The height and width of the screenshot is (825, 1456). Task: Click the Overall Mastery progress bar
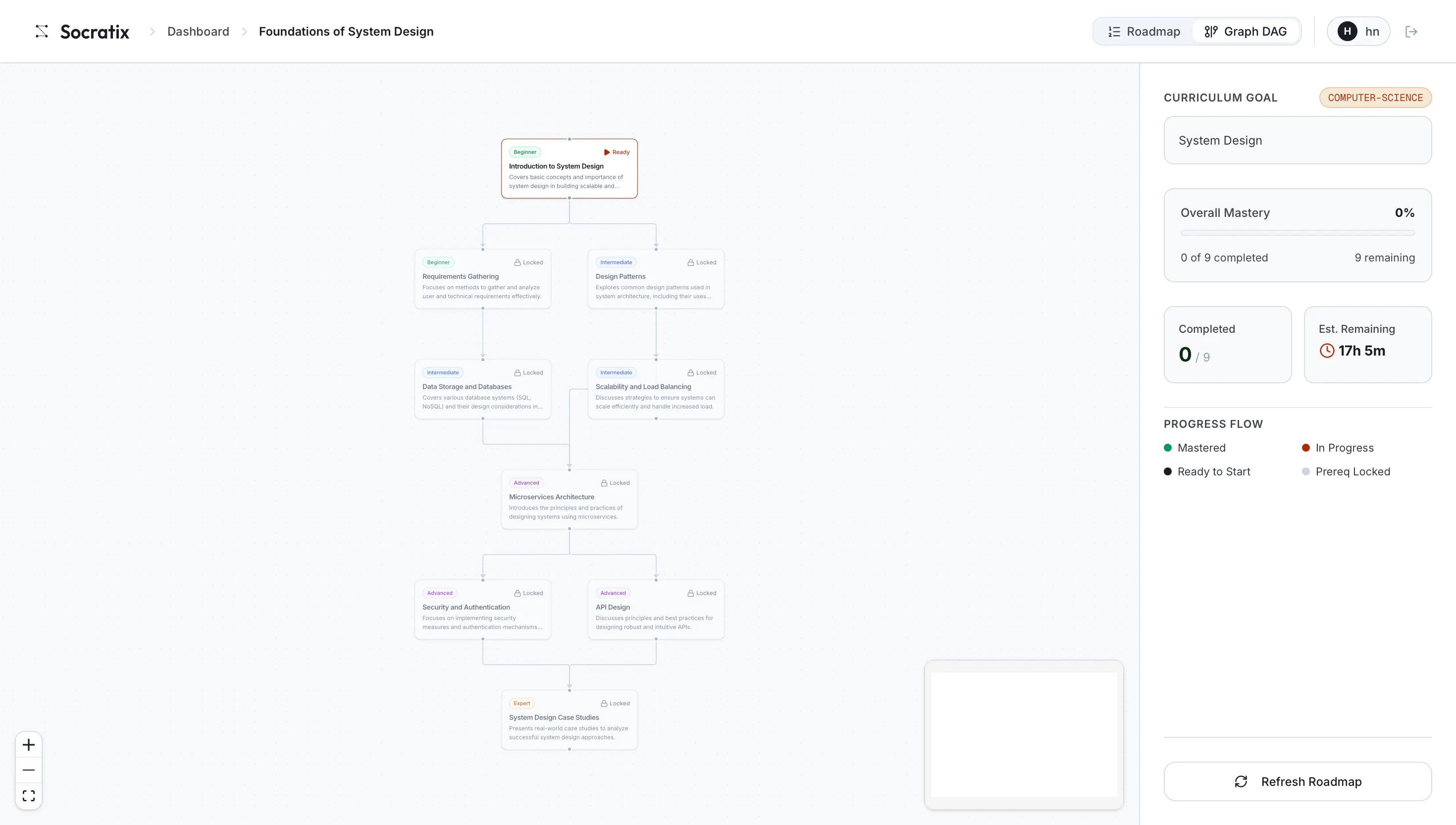coord(1298,233)
